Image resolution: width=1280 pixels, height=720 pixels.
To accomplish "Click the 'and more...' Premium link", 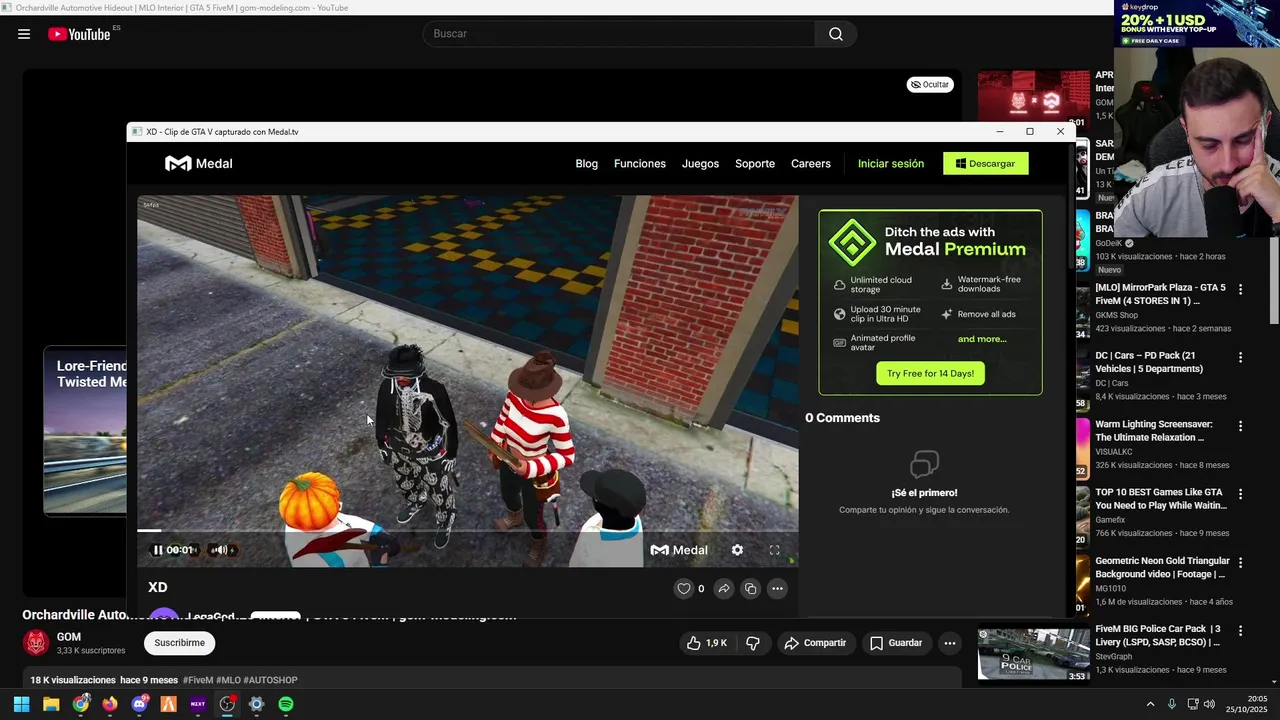I will tap(982, 339).
